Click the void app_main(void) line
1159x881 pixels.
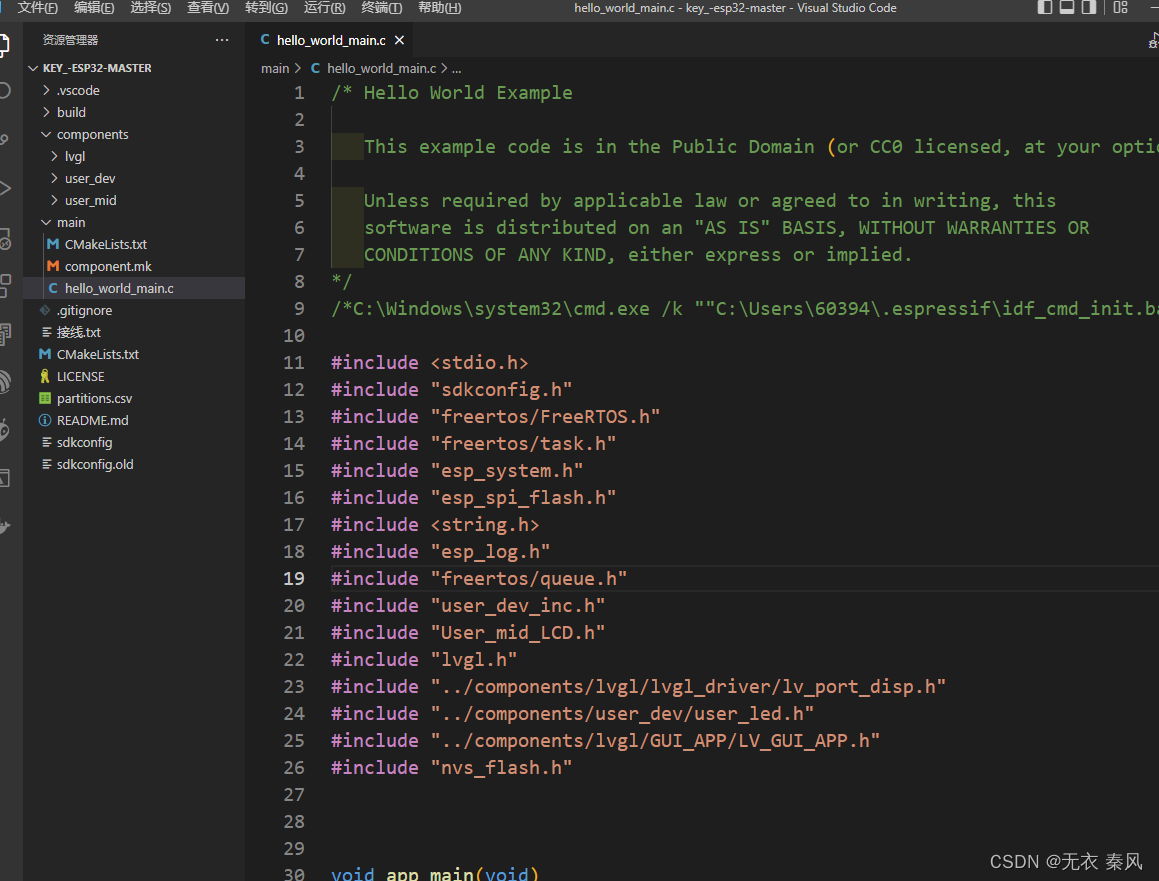(435, 874)
